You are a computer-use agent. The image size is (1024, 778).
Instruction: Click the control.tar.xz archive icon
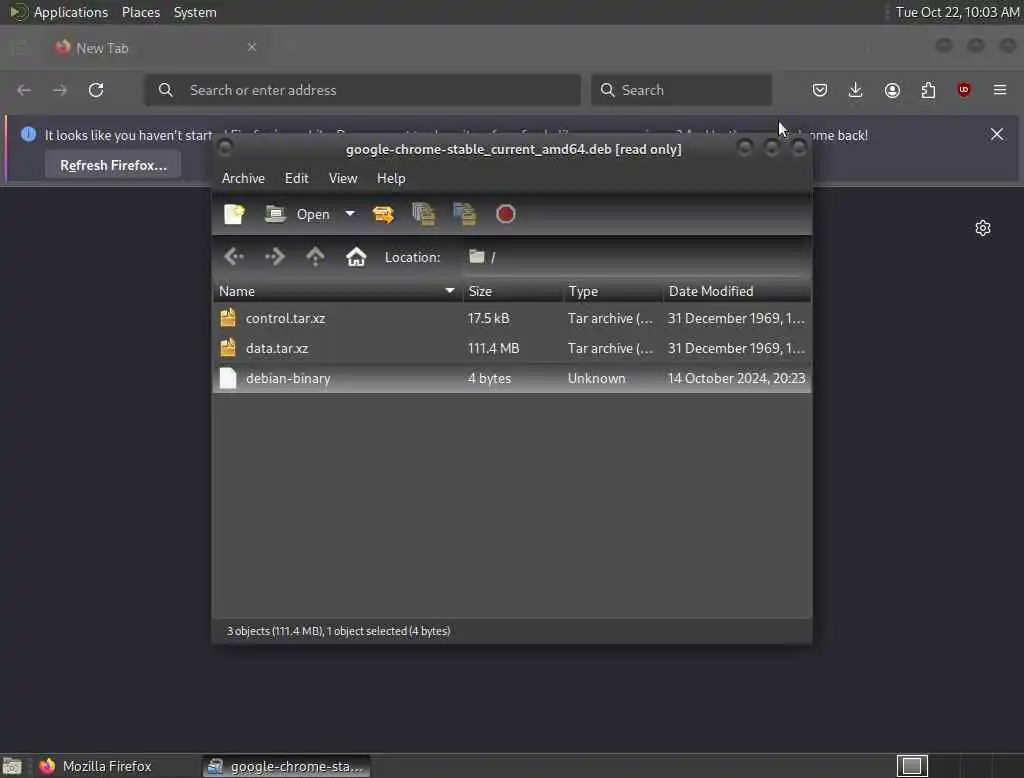[228, 318]
